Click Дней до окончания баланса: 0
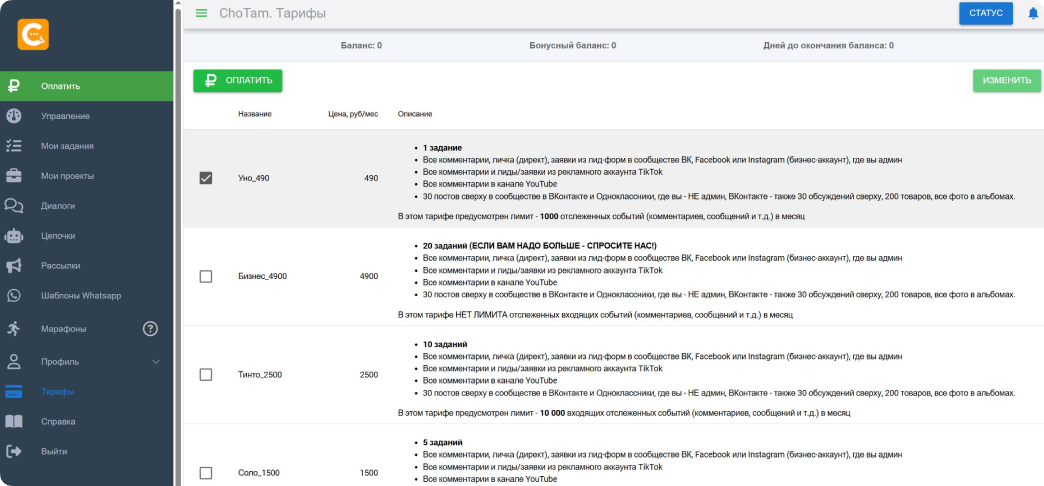 click(828, 46)
